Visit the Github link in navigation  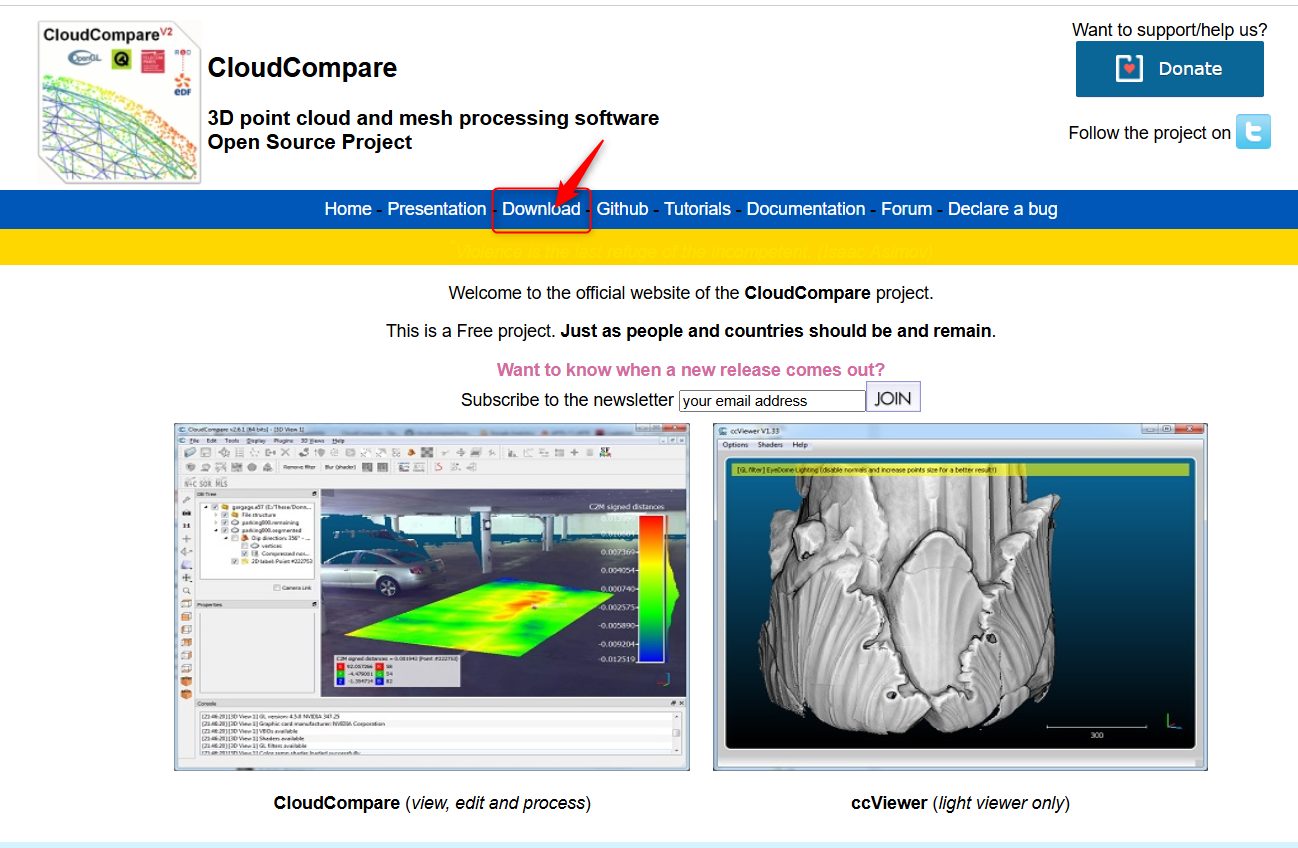pyautogui.click(x=622, y=209)
